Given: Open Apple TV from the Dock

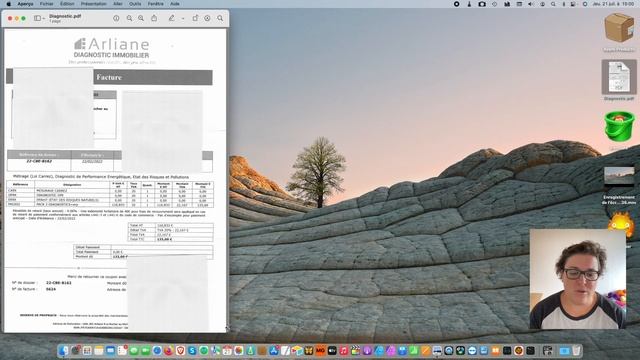Looking at the screenshot, I should pyautogui.click(x=332, y=351).
